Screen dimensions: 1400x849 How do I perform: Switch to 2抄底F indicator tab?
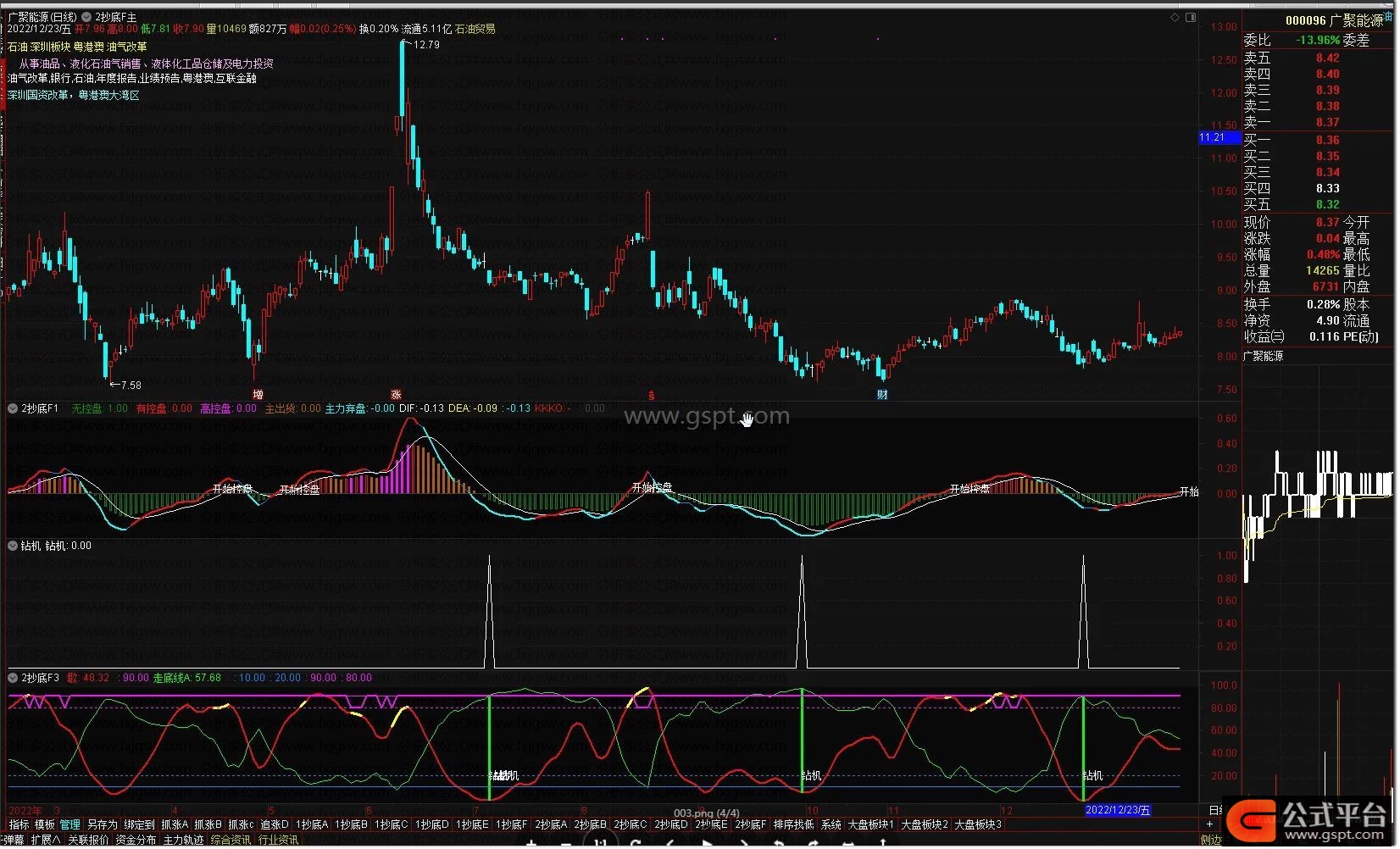tap(751, 825)
